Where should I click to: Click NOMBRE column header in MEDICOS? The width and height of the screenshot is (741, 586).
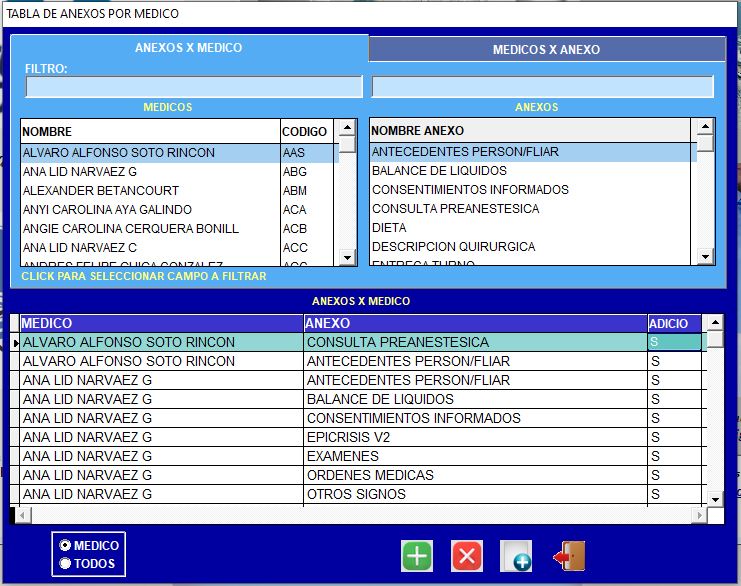point(151,131)
